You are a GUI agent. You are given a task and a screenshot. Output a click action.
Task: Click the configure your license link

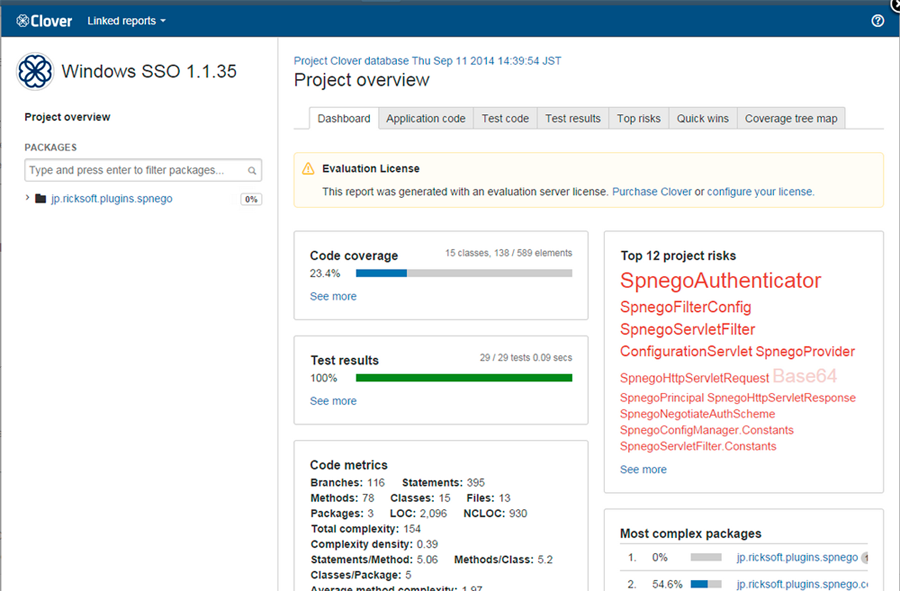tap(759, 192)
